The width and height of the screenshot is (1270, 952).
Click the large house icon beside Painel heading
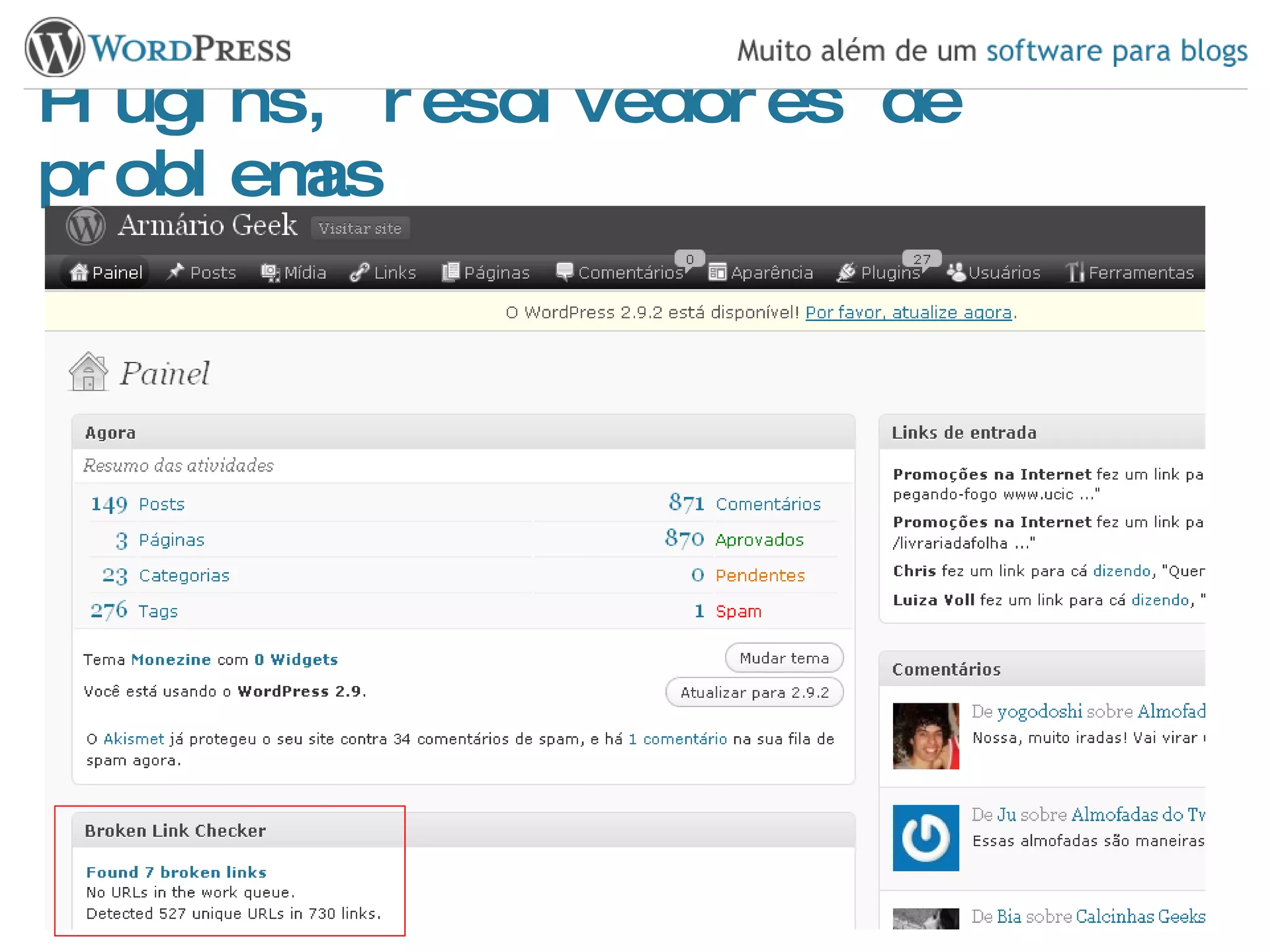88,372
